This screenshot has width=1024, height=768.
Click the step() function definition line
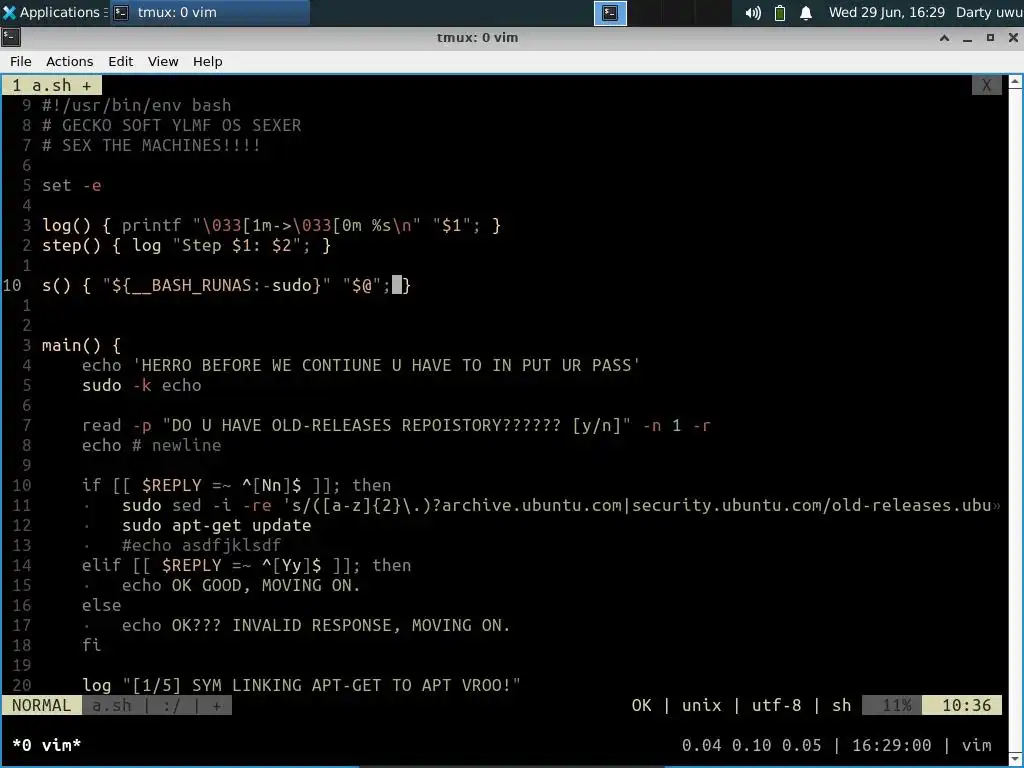tap(187, 246)
